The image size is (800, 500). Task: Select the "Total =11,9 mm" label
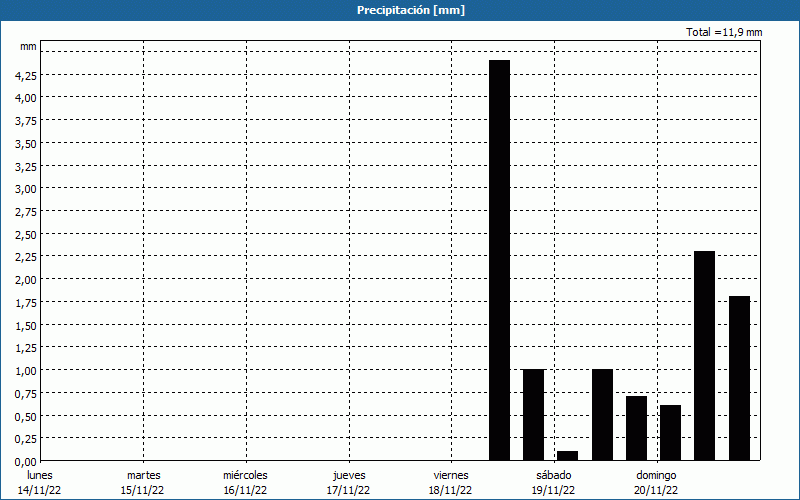(x=724, y=32)
